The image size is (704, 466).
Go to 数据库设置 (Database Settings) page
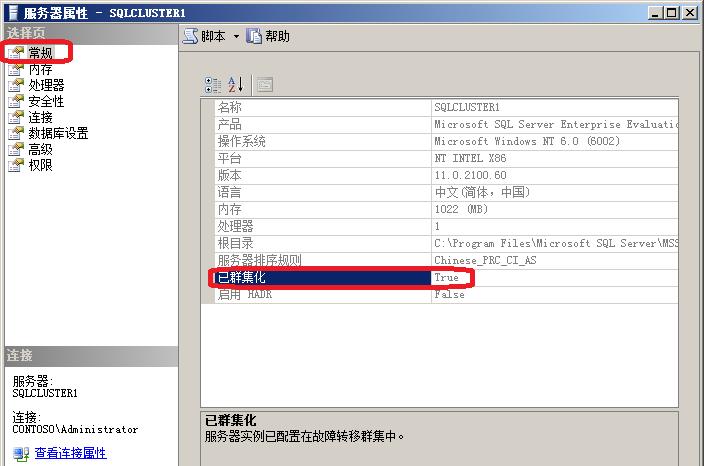point(57,134)
